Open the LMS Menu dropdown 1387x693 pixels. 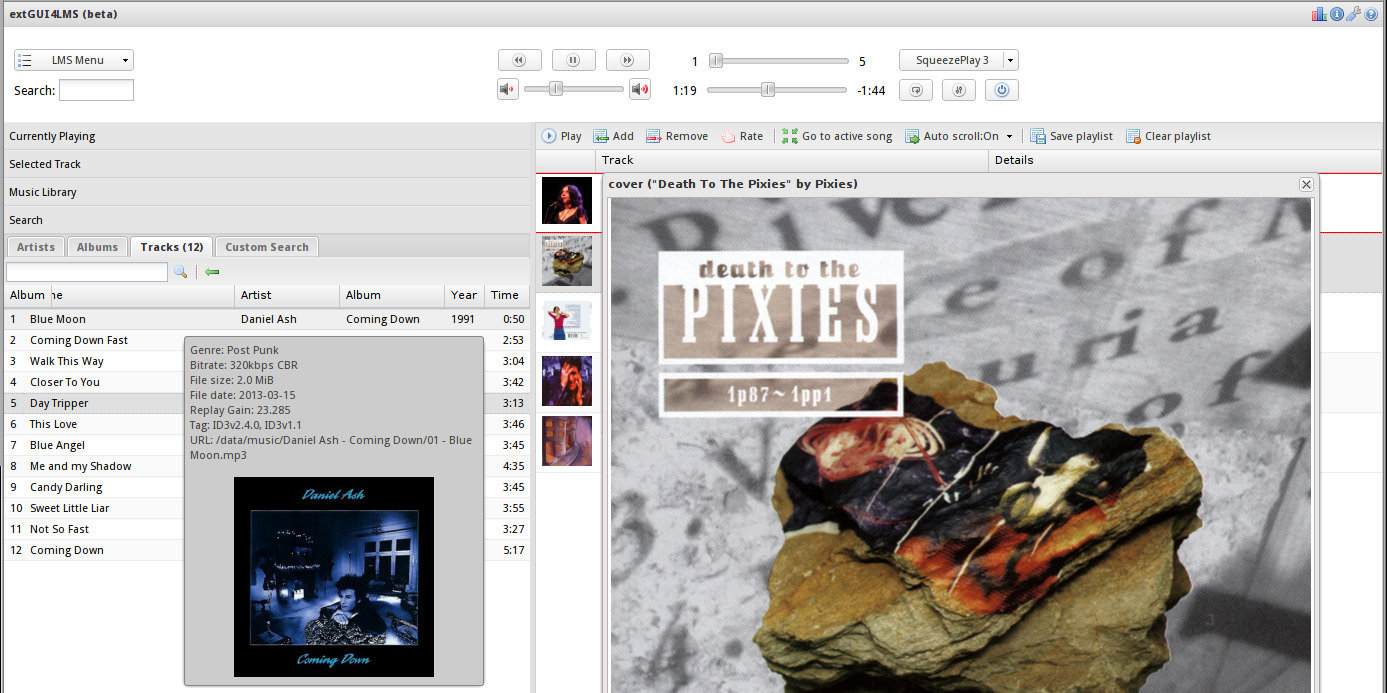click(74, 60)
